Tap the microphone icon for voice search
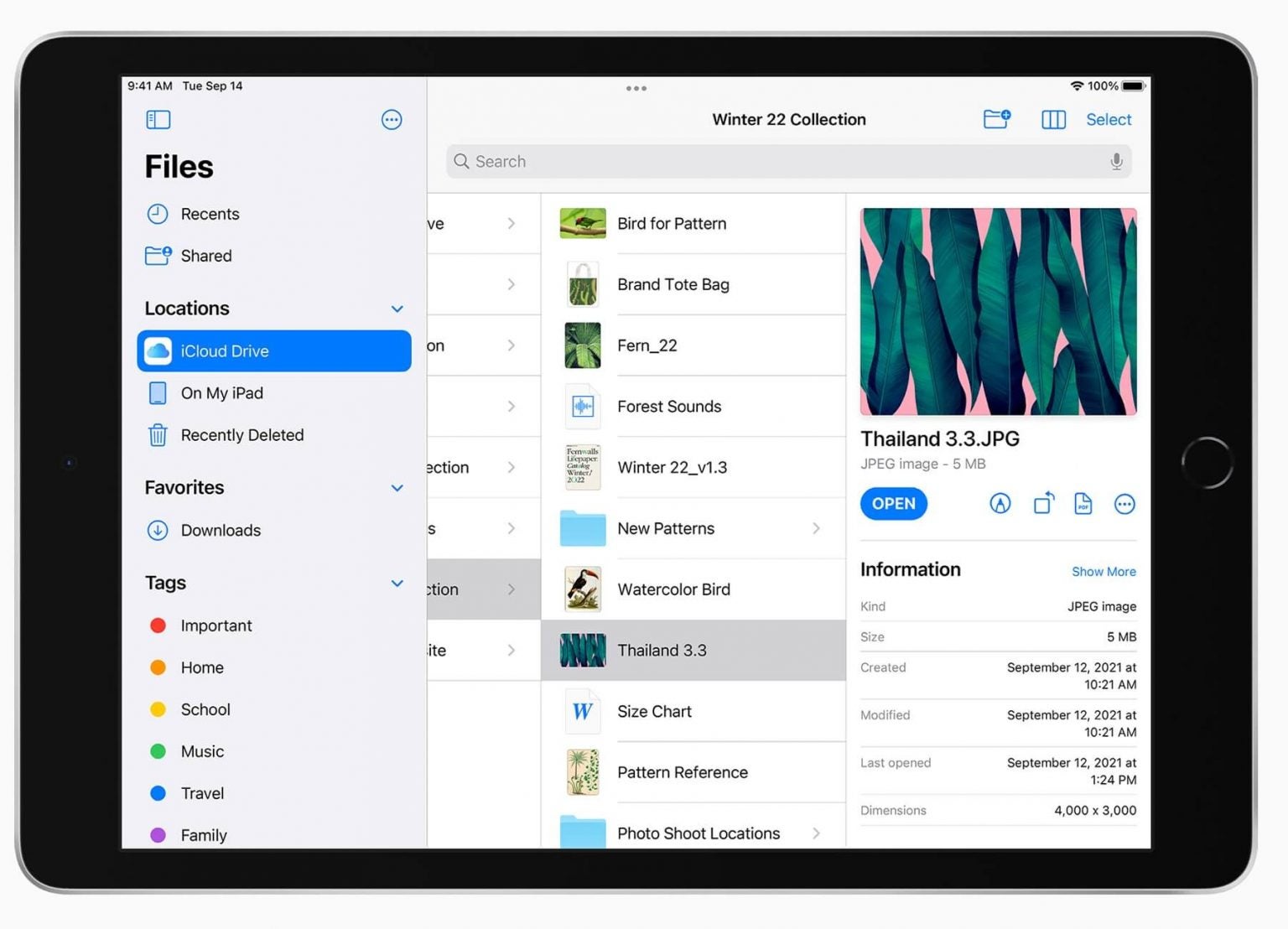1288x929 pixels. pyautogui.click(x=1116, y=161)
